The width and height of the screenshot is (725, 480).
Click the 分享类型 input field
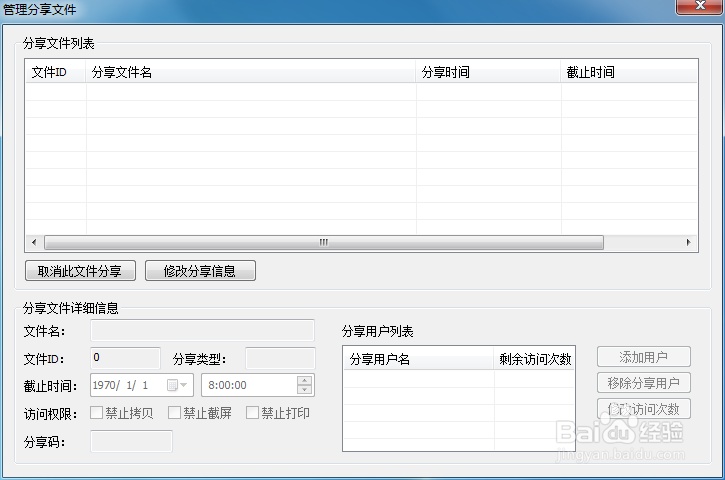[x=280, y=358]
